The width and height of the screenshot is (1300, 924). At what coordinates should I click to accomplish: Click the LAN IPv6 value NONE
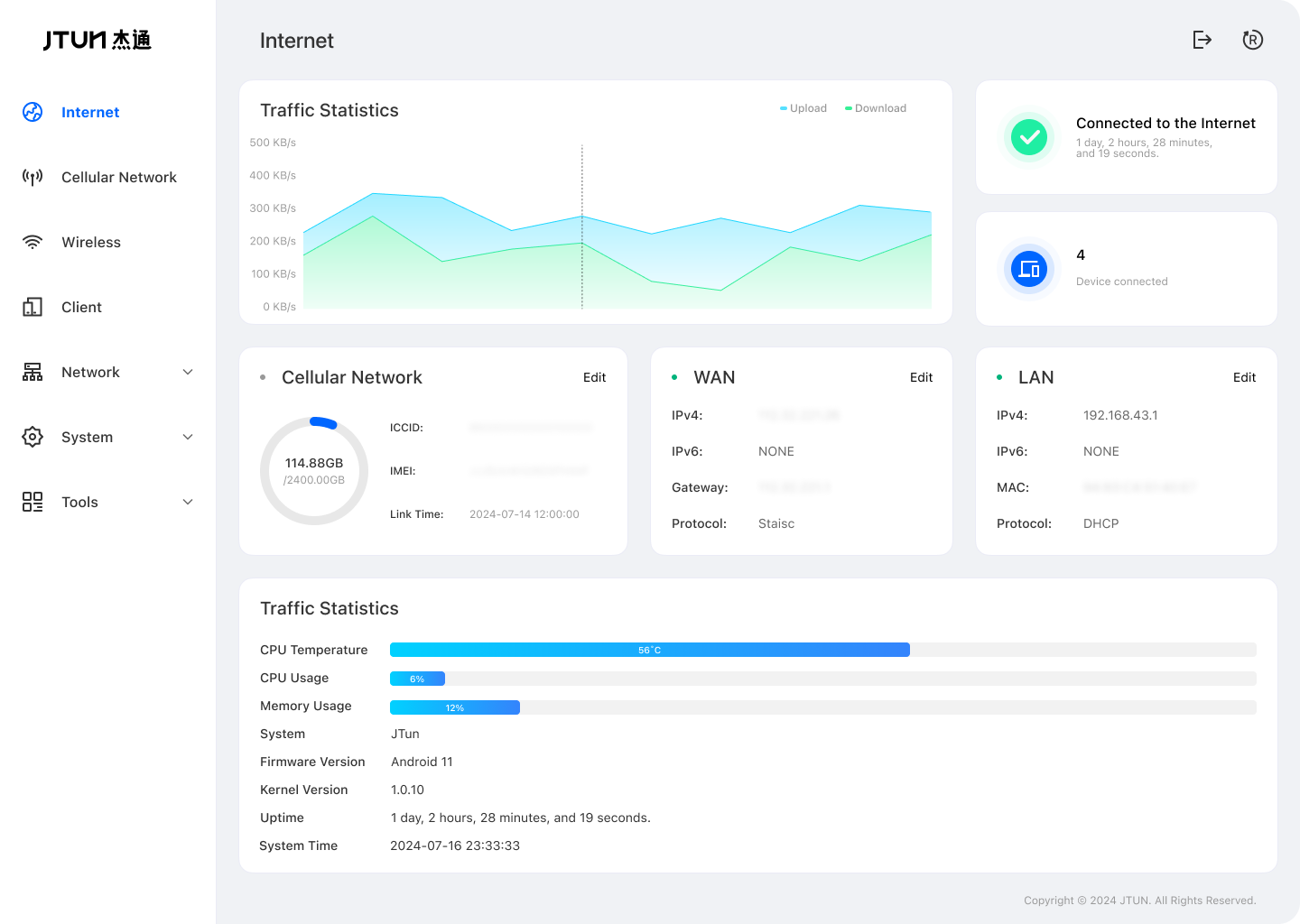click(x=1101, y=451)
